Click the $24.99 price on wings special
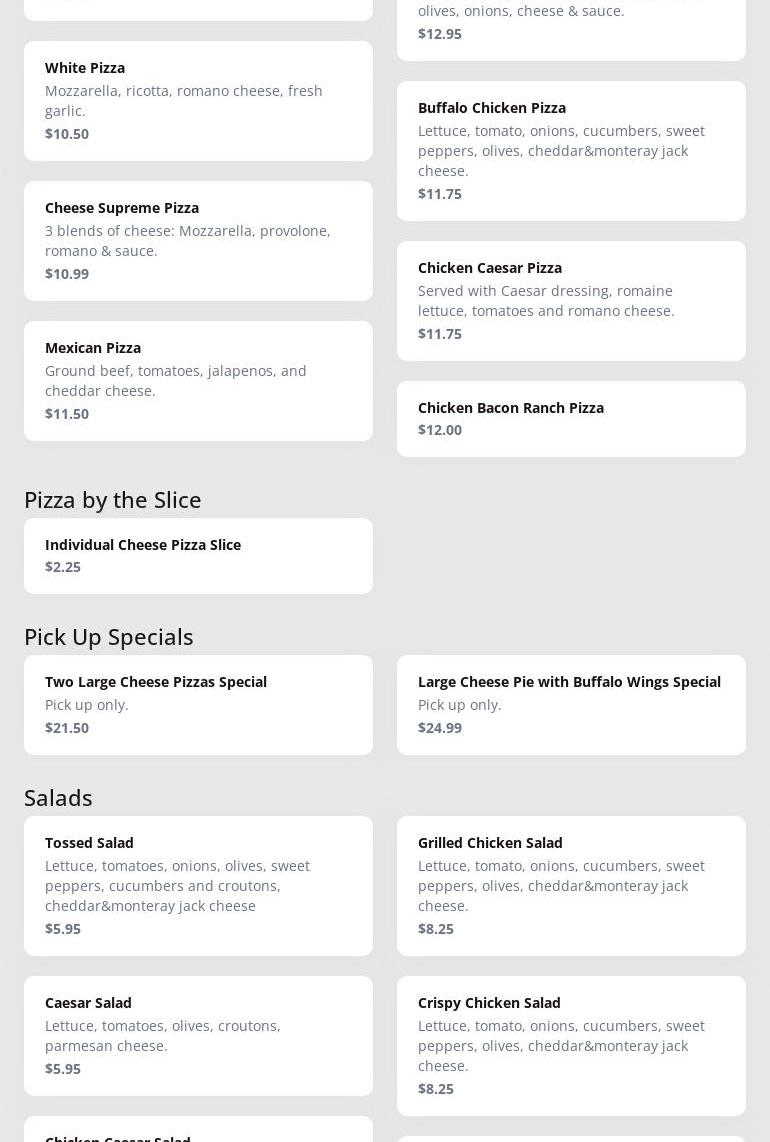This screenshot has height=1142, width=770. [440, 728]
